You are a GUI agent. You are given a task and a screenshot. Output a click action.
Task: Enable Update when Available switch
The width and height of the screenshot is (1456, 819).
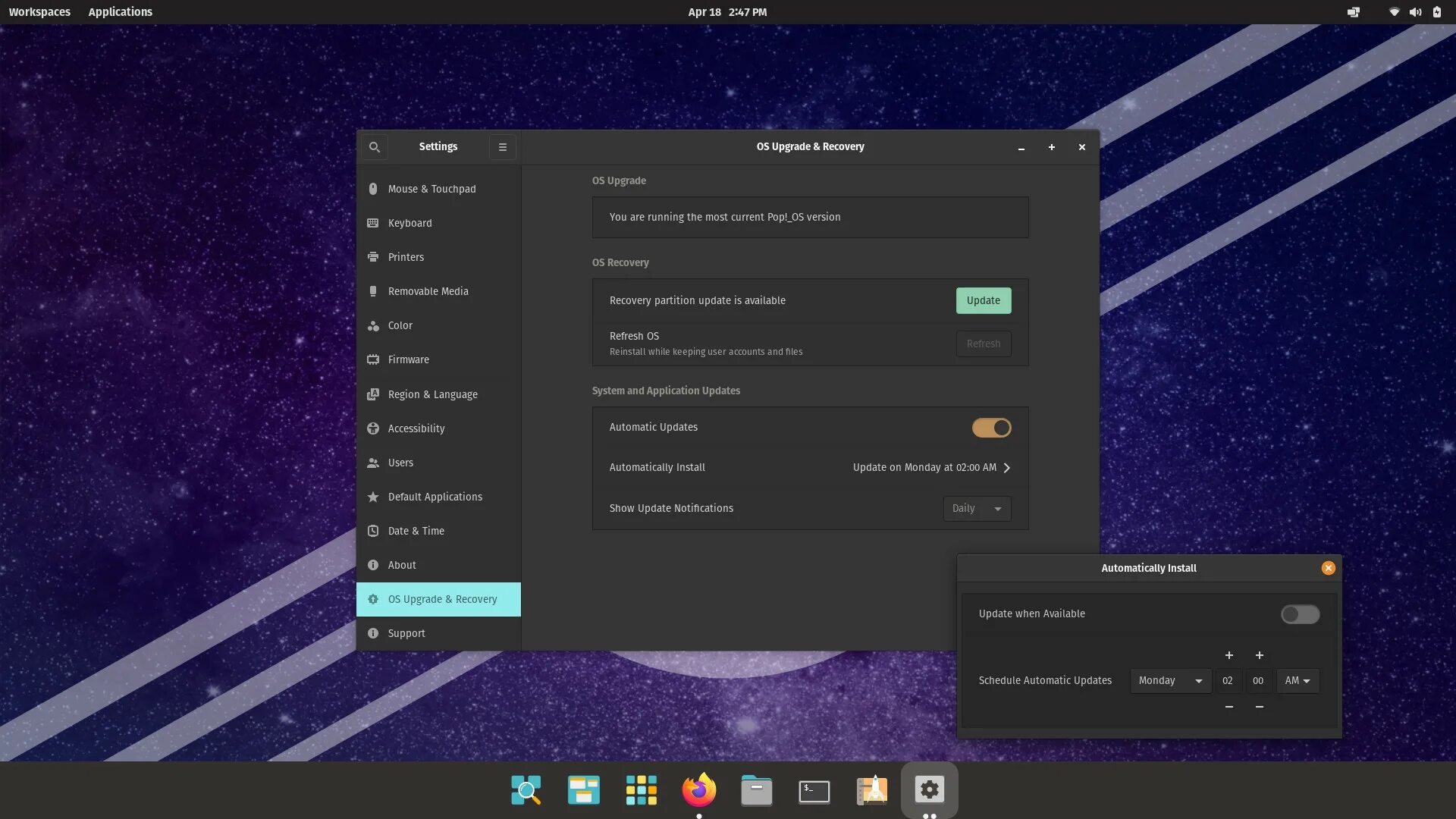[x=1300, y=614]
